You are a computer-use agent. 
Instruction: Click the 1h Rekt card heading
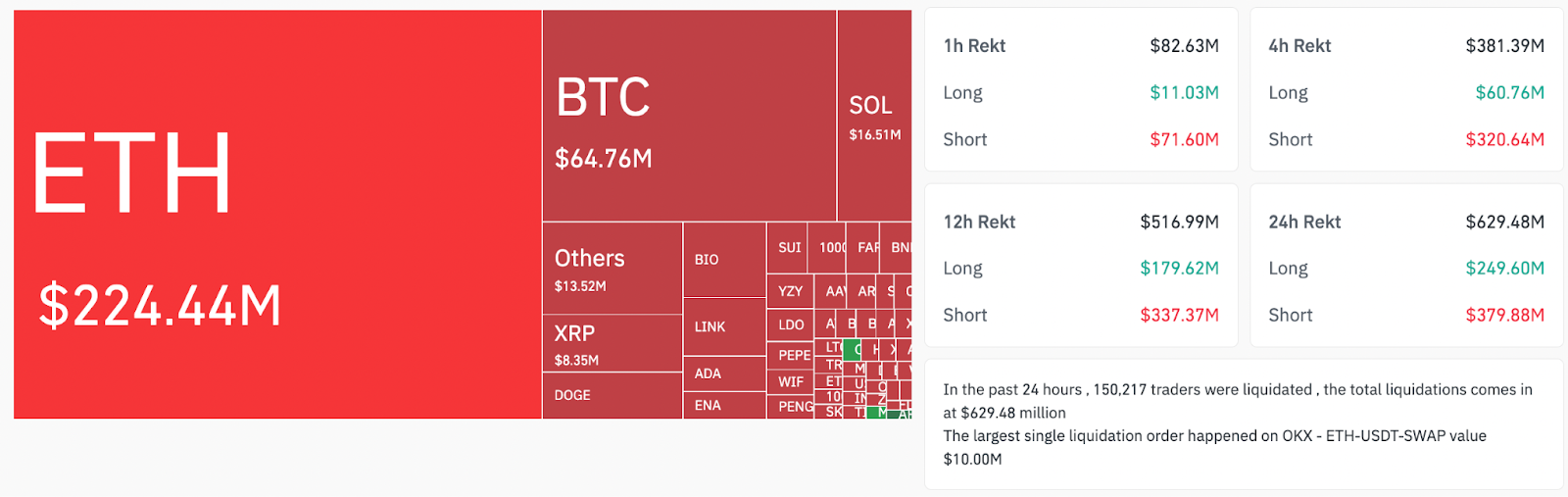coord(974,46)
